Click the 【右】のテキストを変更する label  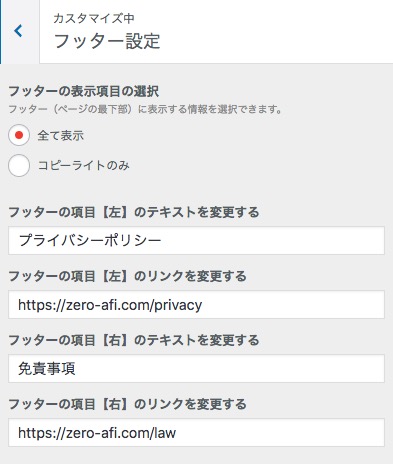point(134,340)
